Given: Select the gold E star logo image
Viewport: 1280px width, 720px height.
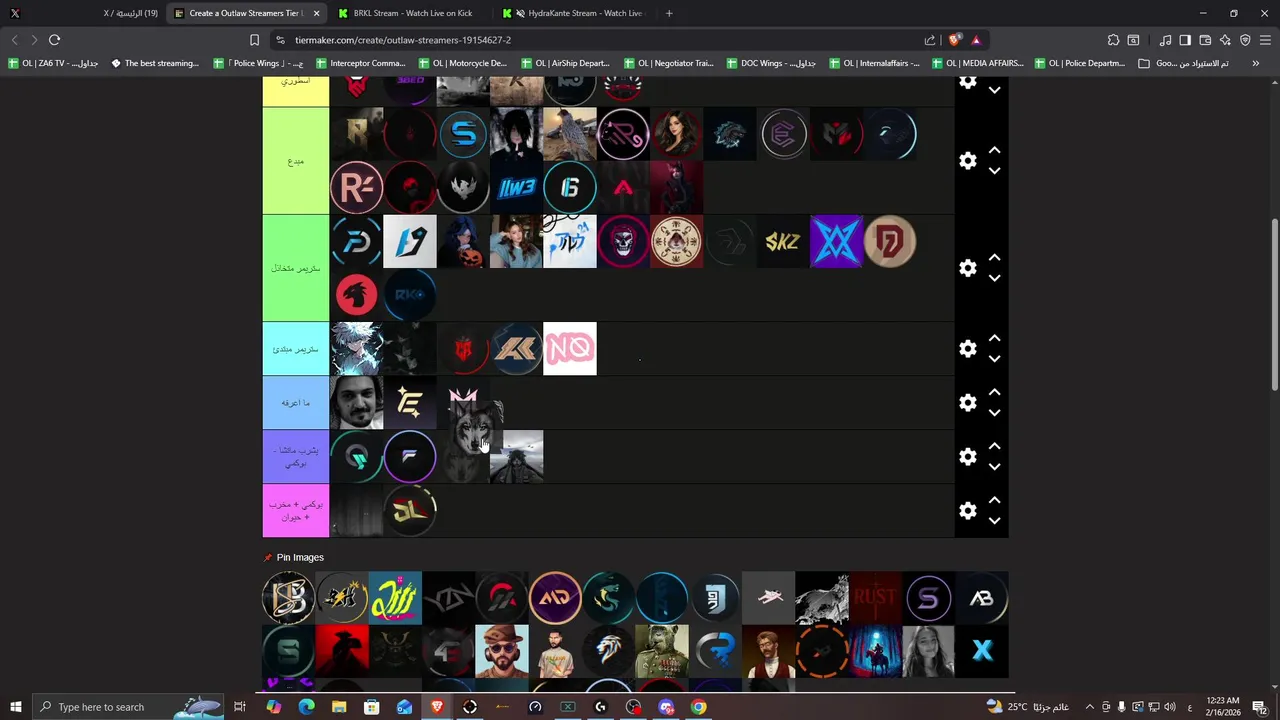Looking at the screenshot, I should (410, 403).
